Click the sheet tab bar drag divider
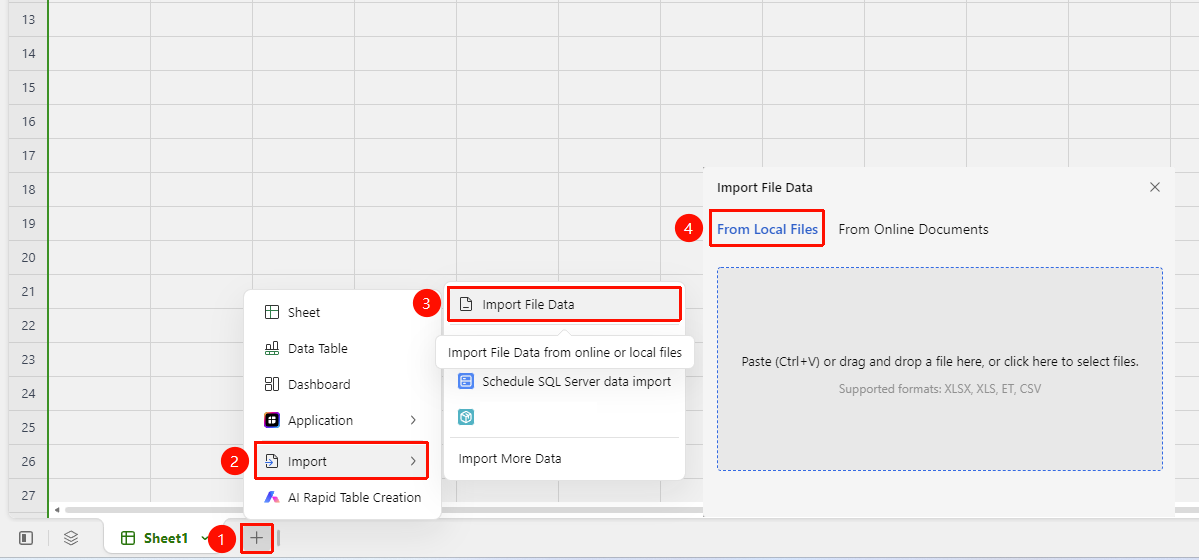The width and height of the screenshot is (1199, 560). (278, 539)
